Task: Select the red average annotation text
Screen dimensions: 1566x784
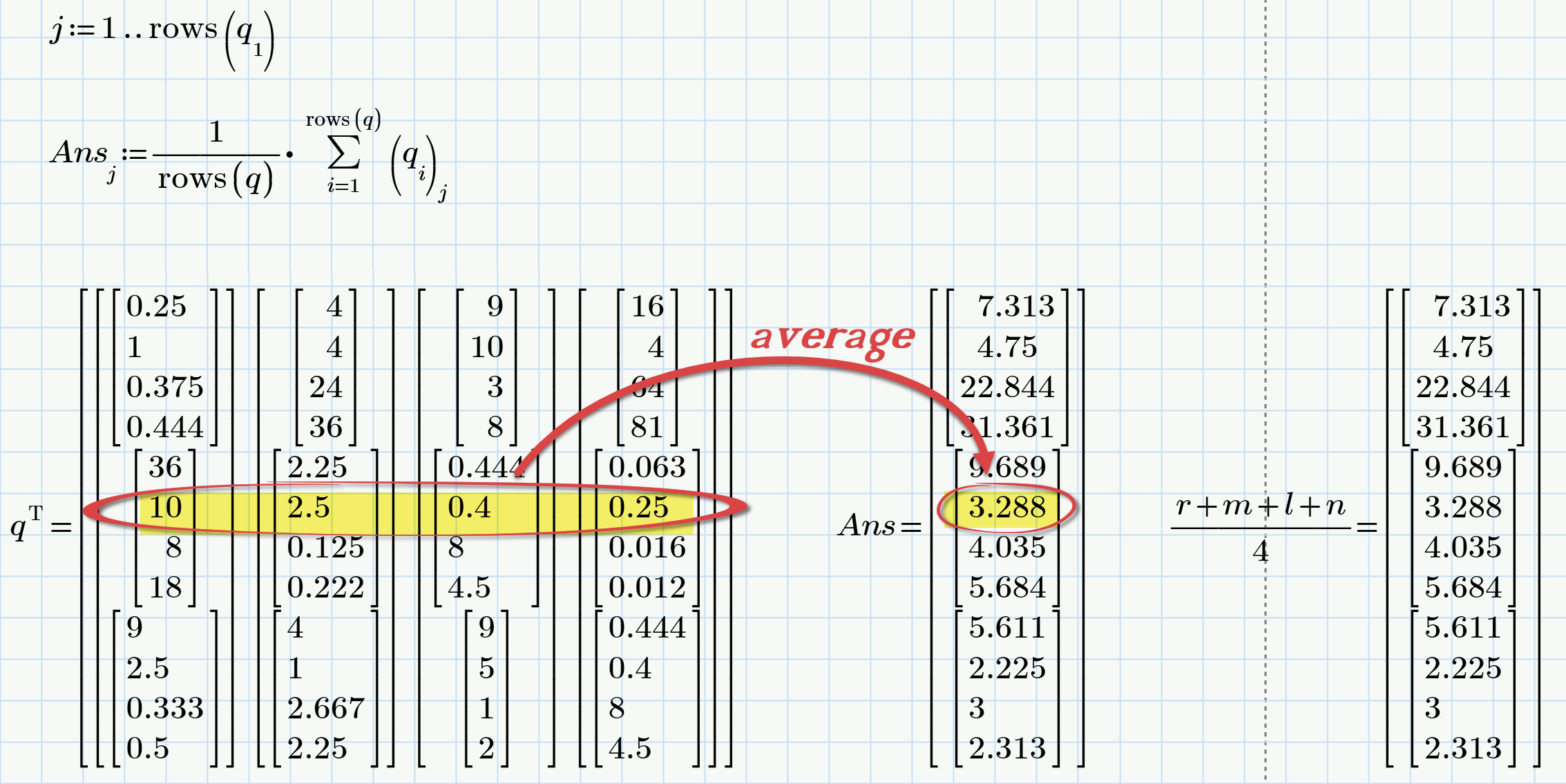Action: [832, 338]
